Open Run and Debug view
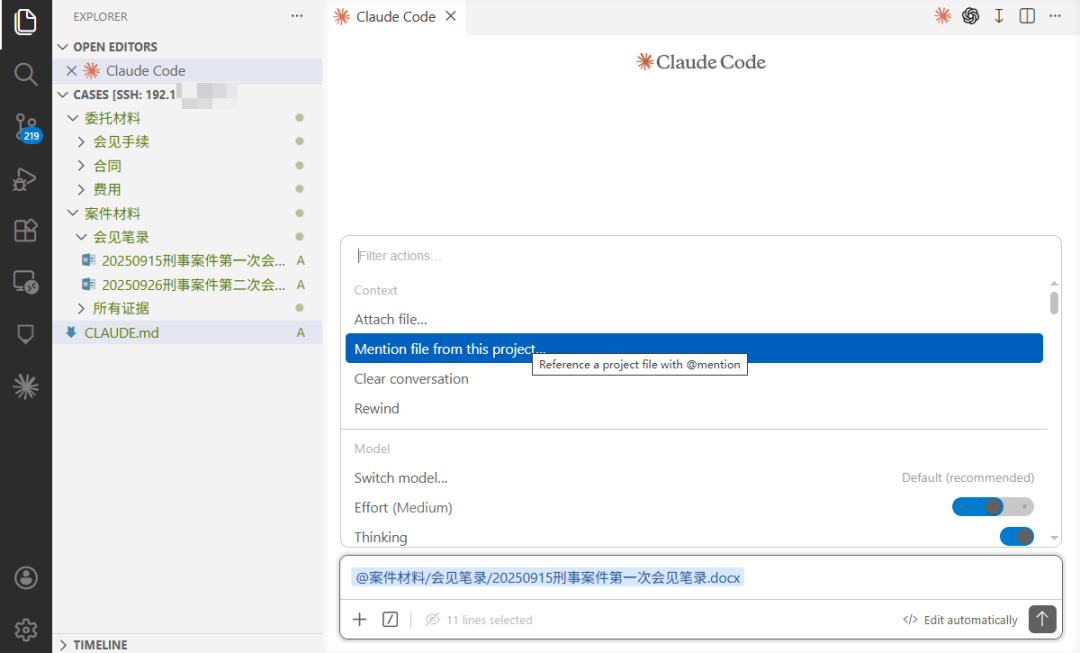 (x=25, y=179)
